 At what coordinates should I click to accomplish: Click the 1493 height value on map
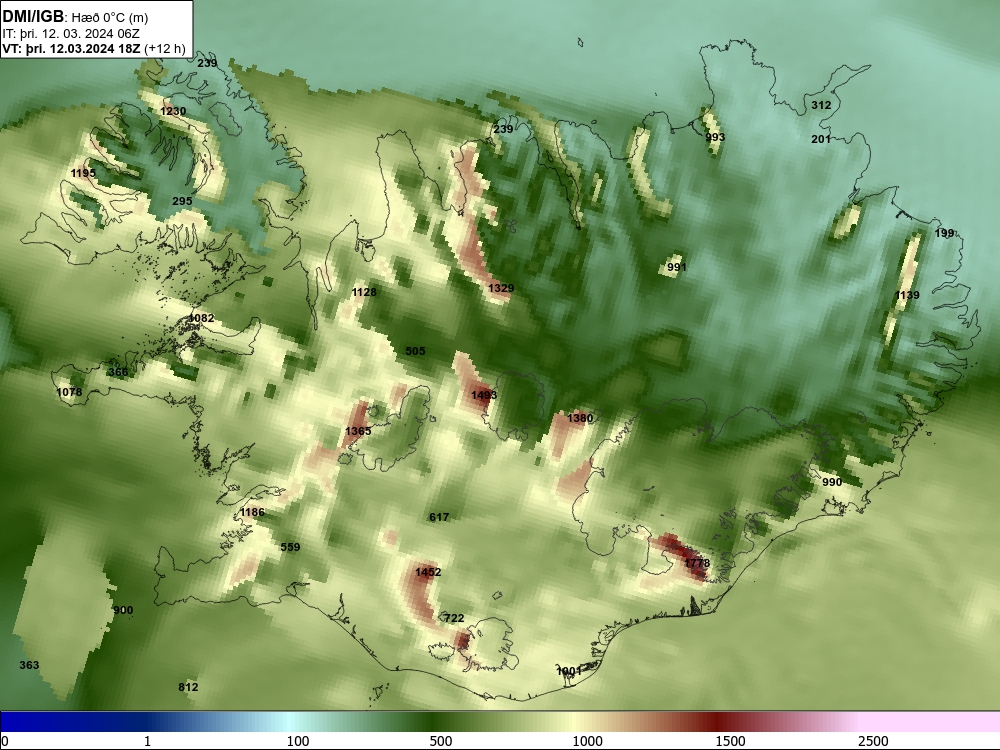[484, 395]
